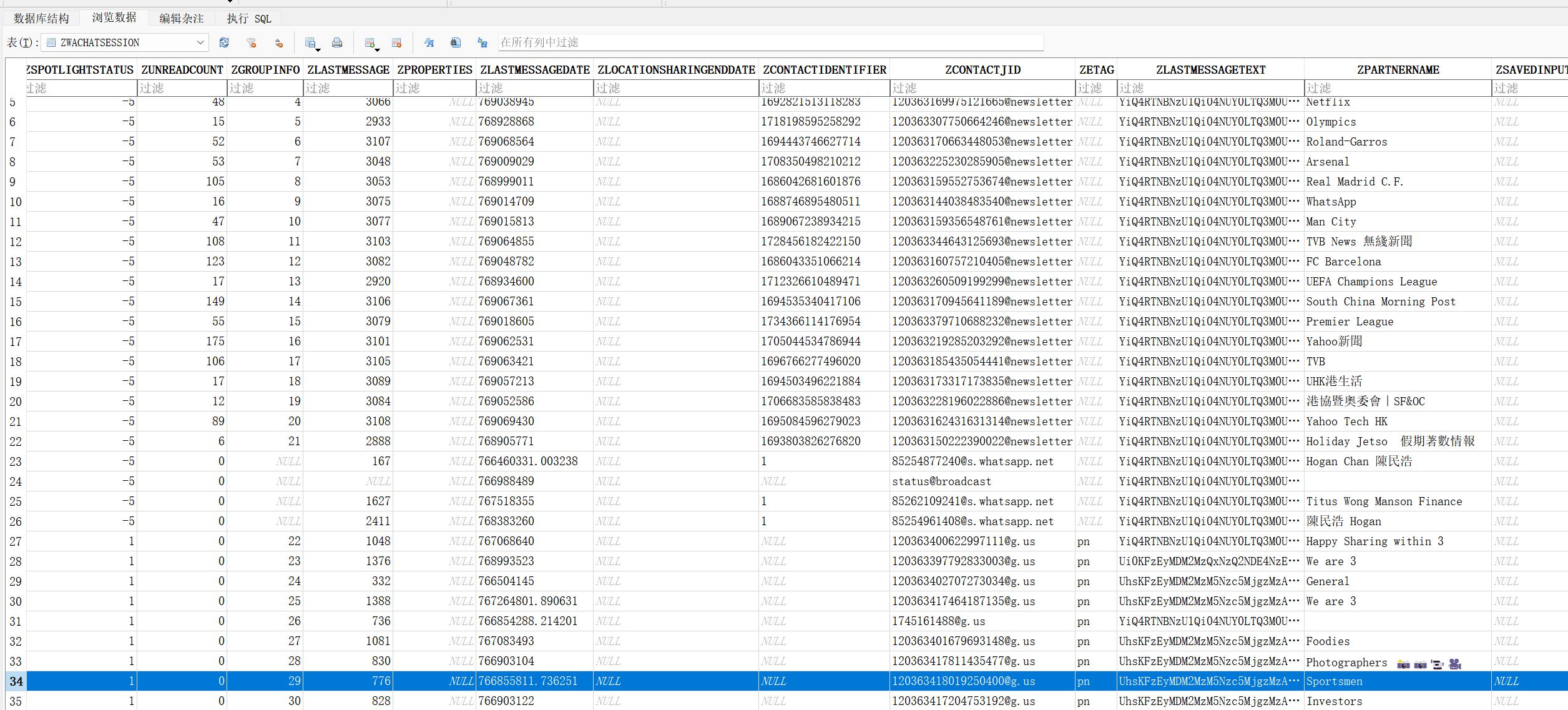This screenshot has height=710, width=1568.
Task: Expand the save table dropdown arrow
Action: [318, 49]
